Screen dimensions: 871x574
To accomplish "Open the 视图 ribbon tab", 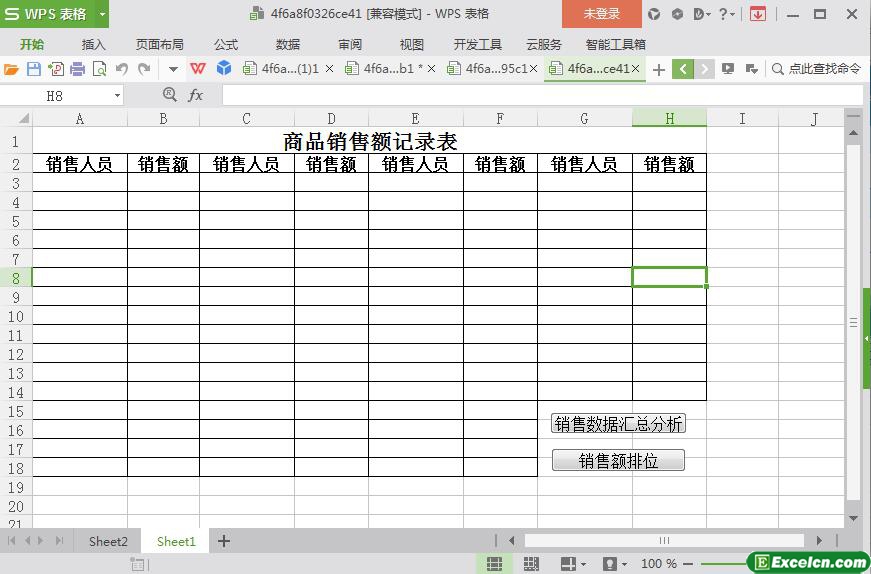I will (x=412, y=44).
